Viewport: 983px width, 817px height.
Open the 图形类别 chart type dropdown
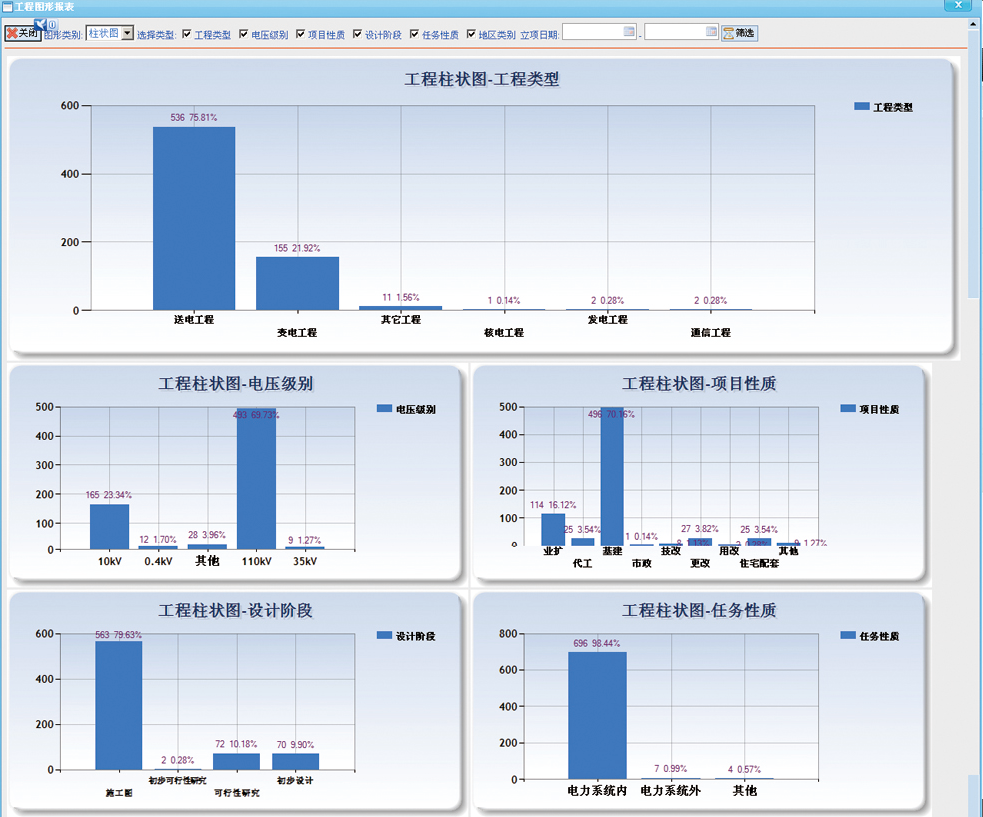pyautogui.click(x=127, y=33)
